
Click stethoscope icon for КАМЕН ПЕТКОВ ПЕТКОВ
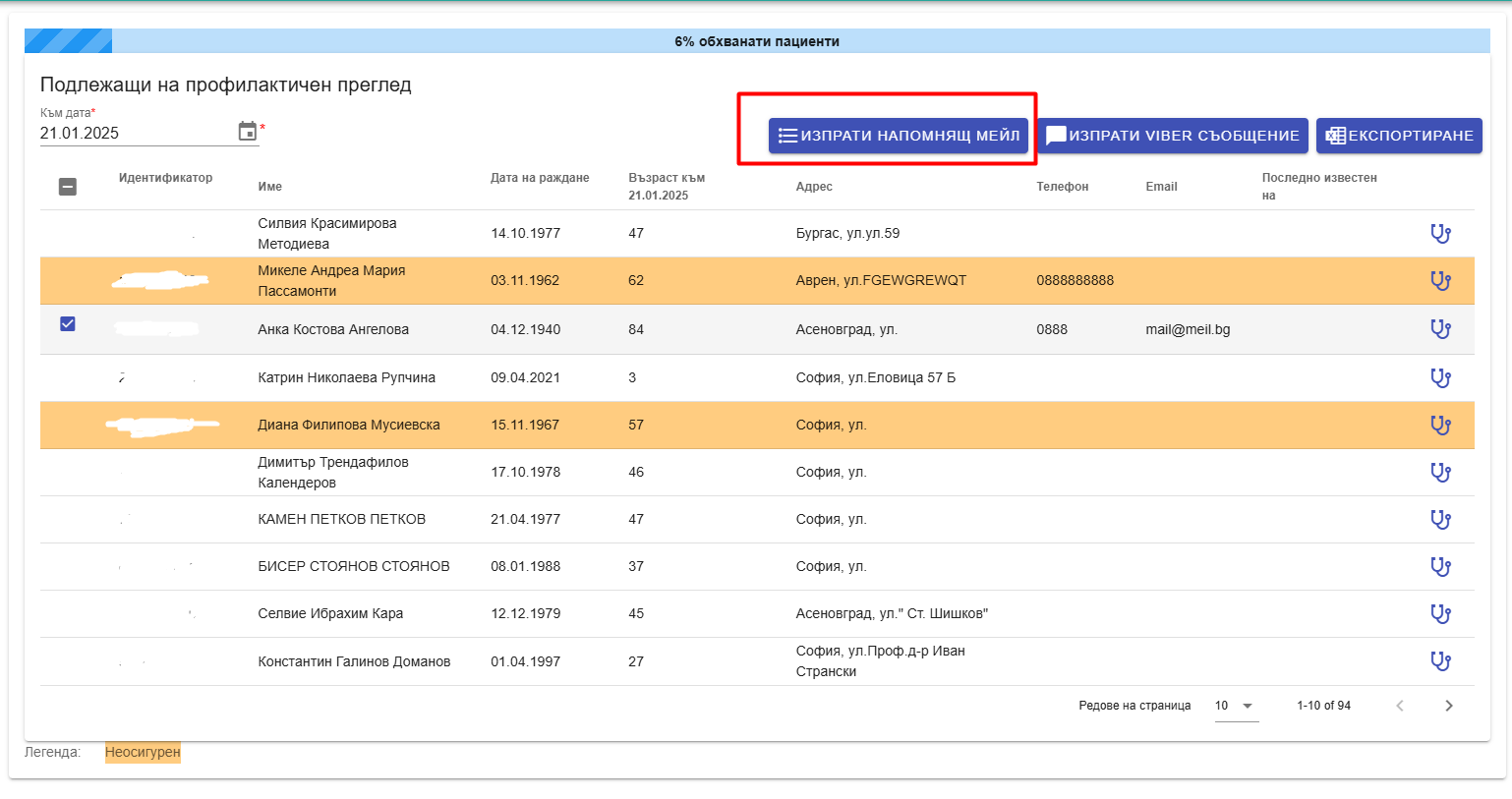tap(1440, 519)
